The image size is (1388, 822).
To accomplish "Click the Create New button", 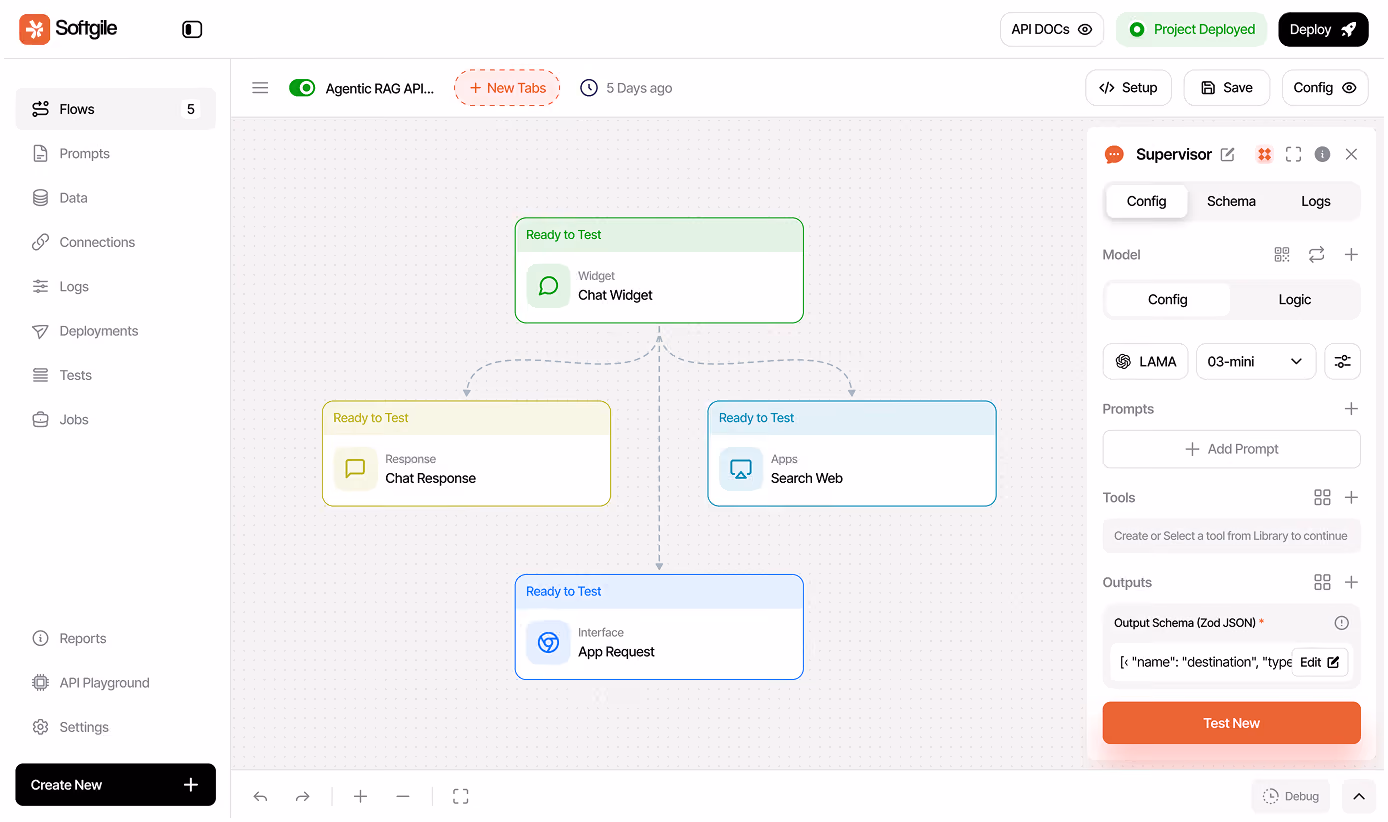I will coord(115,785).
